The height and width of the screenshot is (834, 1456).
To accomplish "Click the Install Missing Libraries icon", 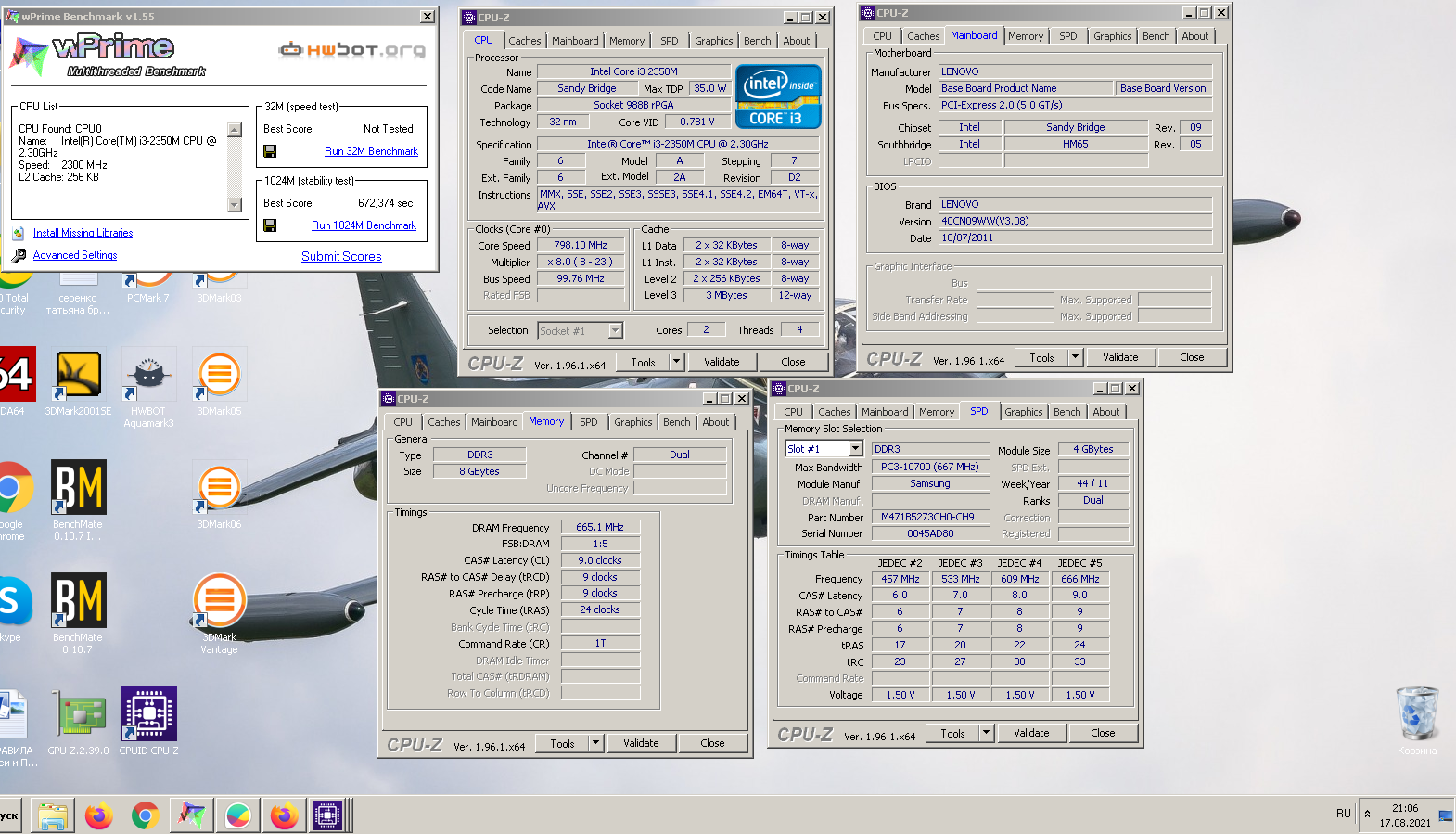I will [x=19, y=233].
